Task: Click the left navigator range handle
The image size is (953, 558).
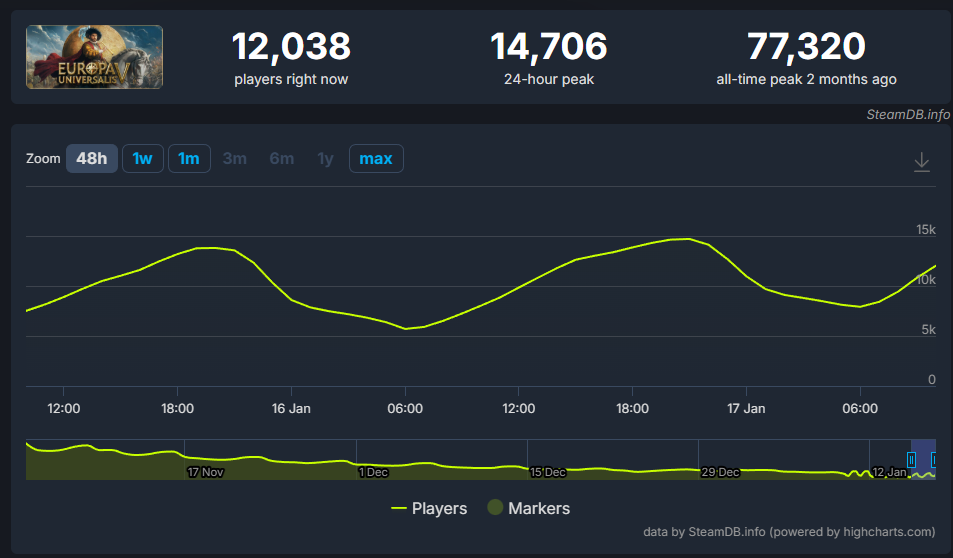Action: pos(911,459)
